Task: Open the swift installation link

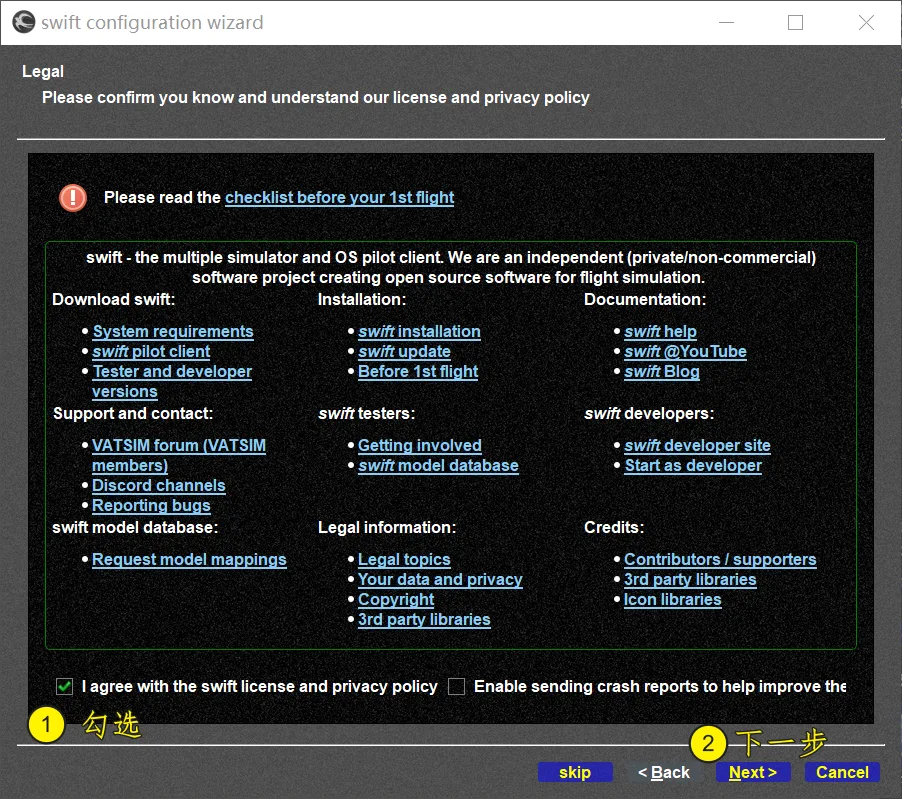Action: (419, 331)
